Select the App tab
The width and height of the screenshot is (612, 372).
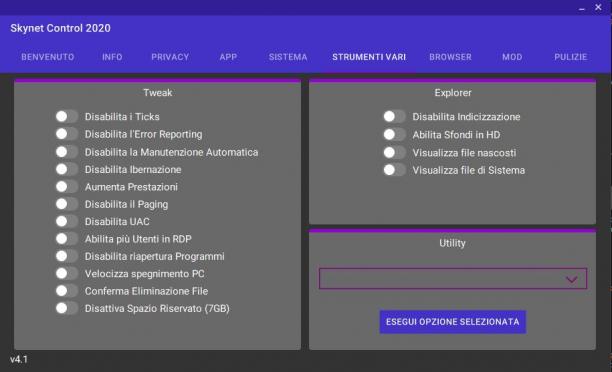tap(228, 57)
